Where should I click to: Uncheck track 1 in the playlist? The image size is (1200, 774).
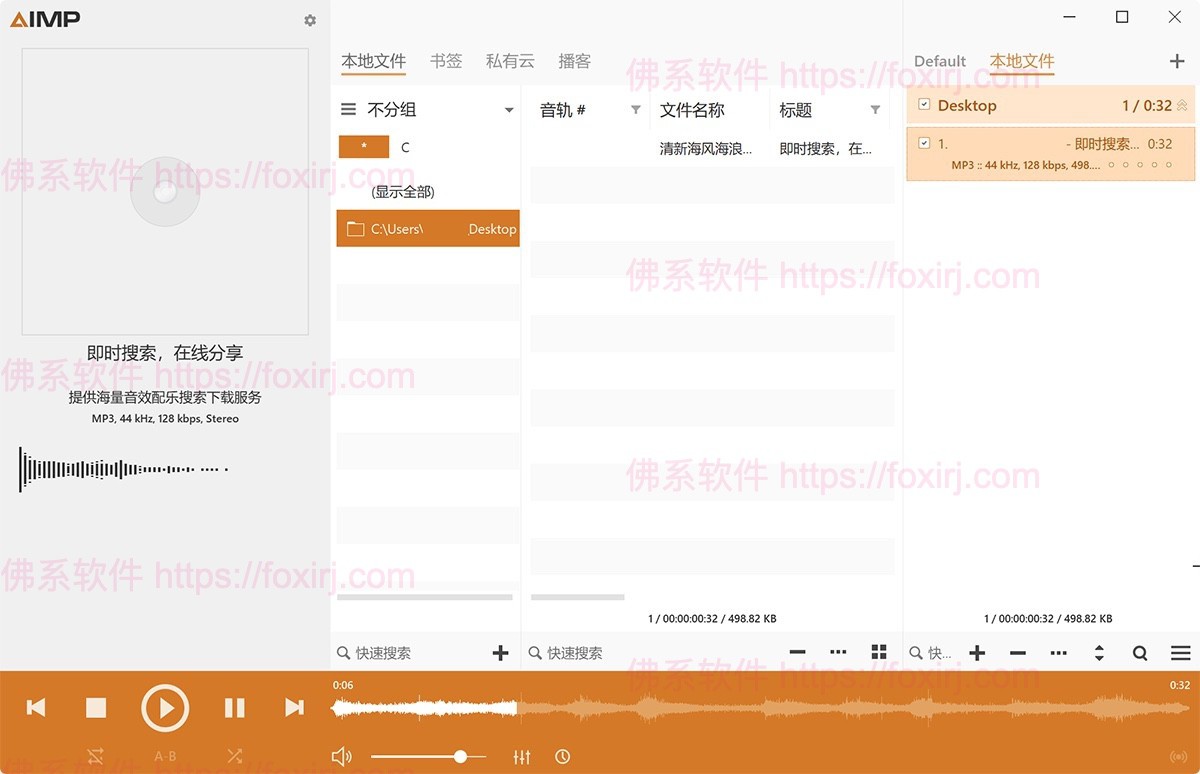925,143
